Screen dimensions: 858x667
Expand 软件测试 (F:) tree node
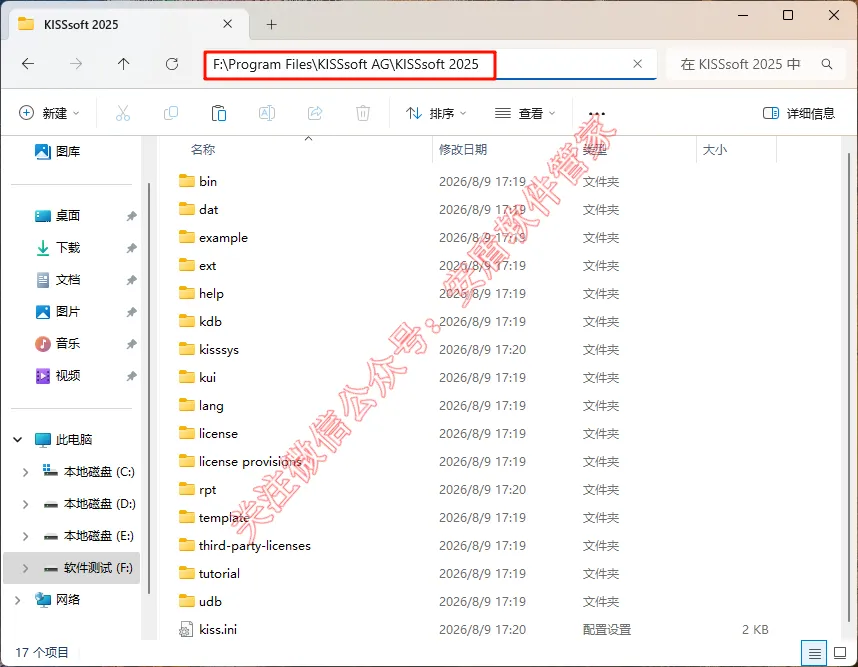[x=25, y=569]
